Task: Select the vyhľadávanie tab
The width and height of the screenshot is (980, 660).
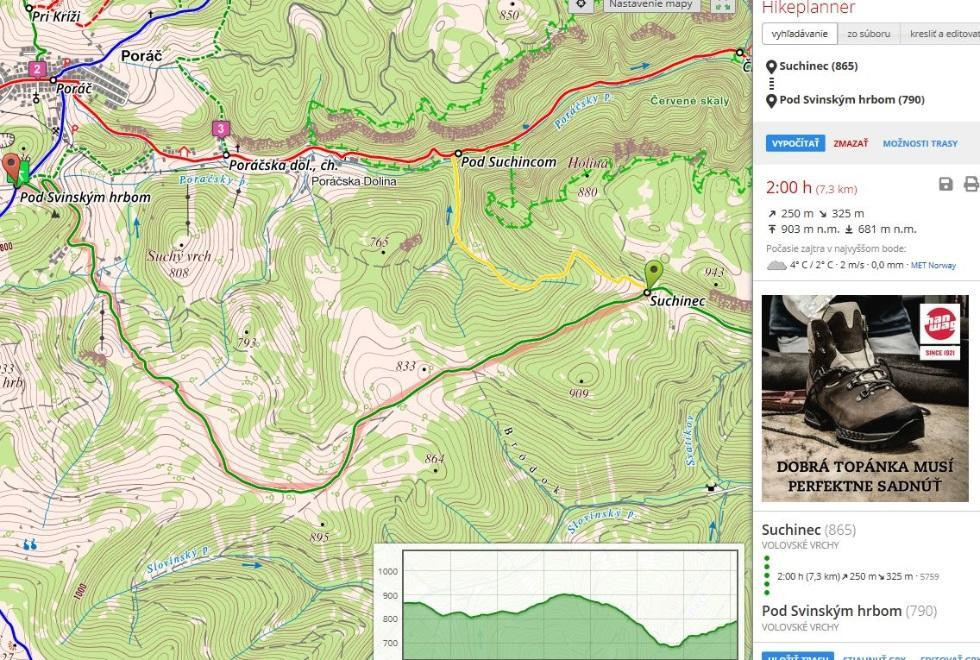Action: pos(800,34)
